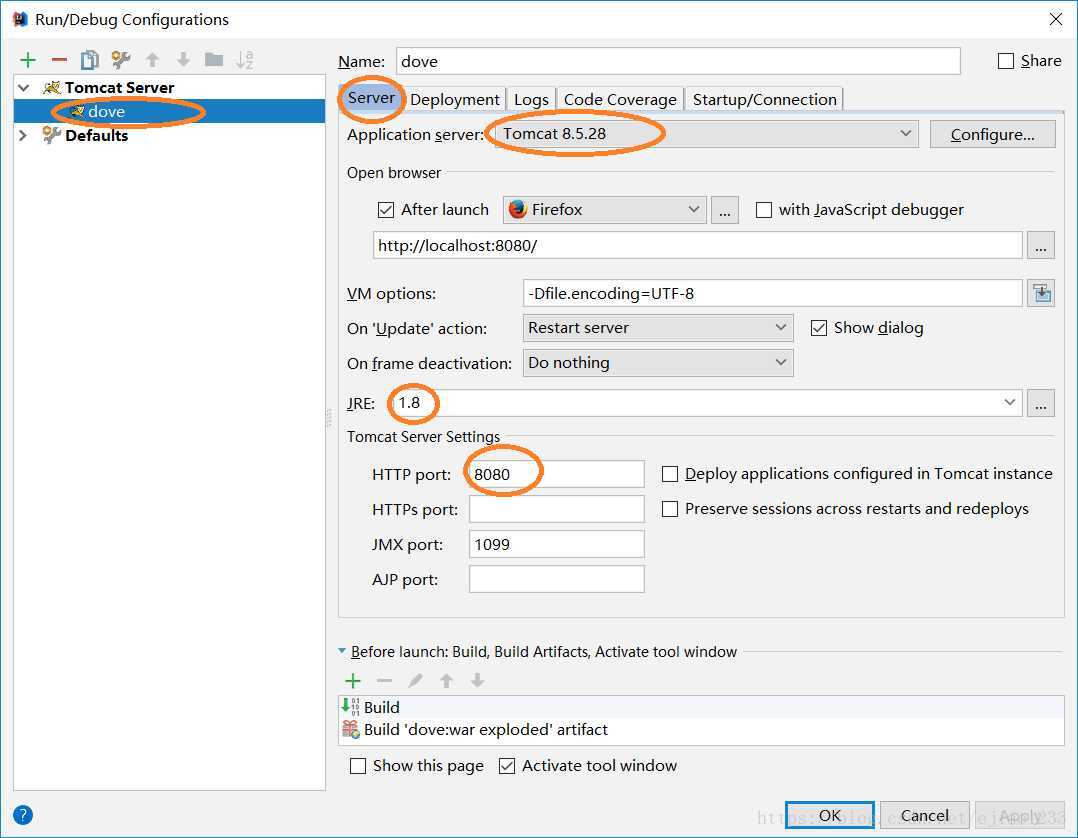This screenshot has width=1078, height=838.
Task: Click HTTPs port empty field
Action: pos(556,509)
